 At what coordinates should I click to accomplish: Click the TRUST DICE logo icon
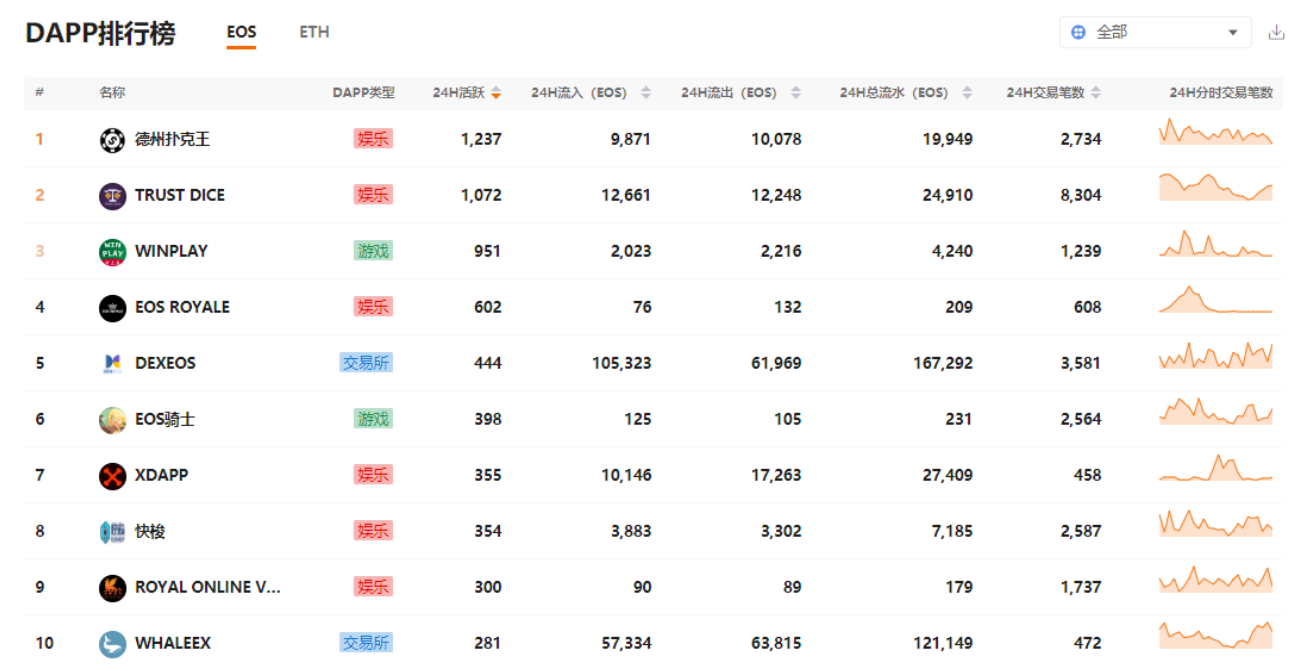point(112,196)
